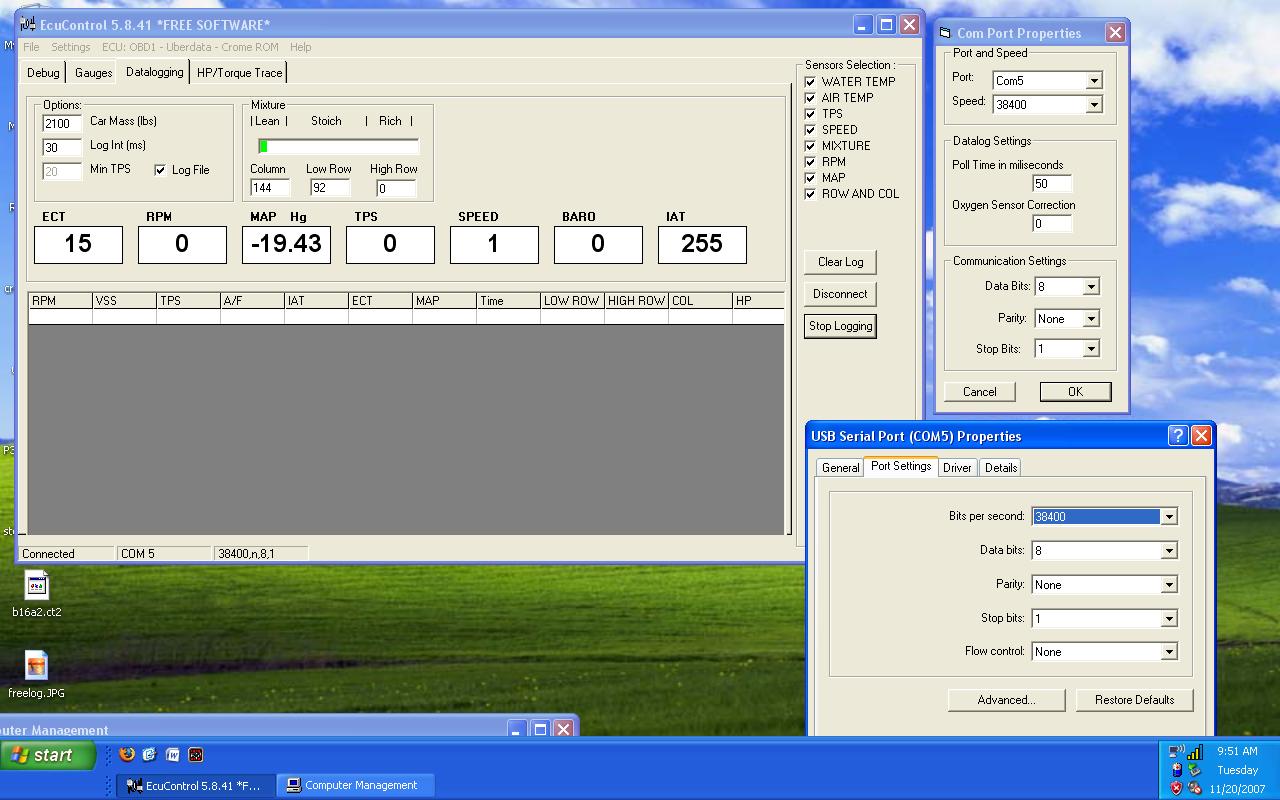Disable the ROW AND COL sensor checkbox

(x=811, y=194)
